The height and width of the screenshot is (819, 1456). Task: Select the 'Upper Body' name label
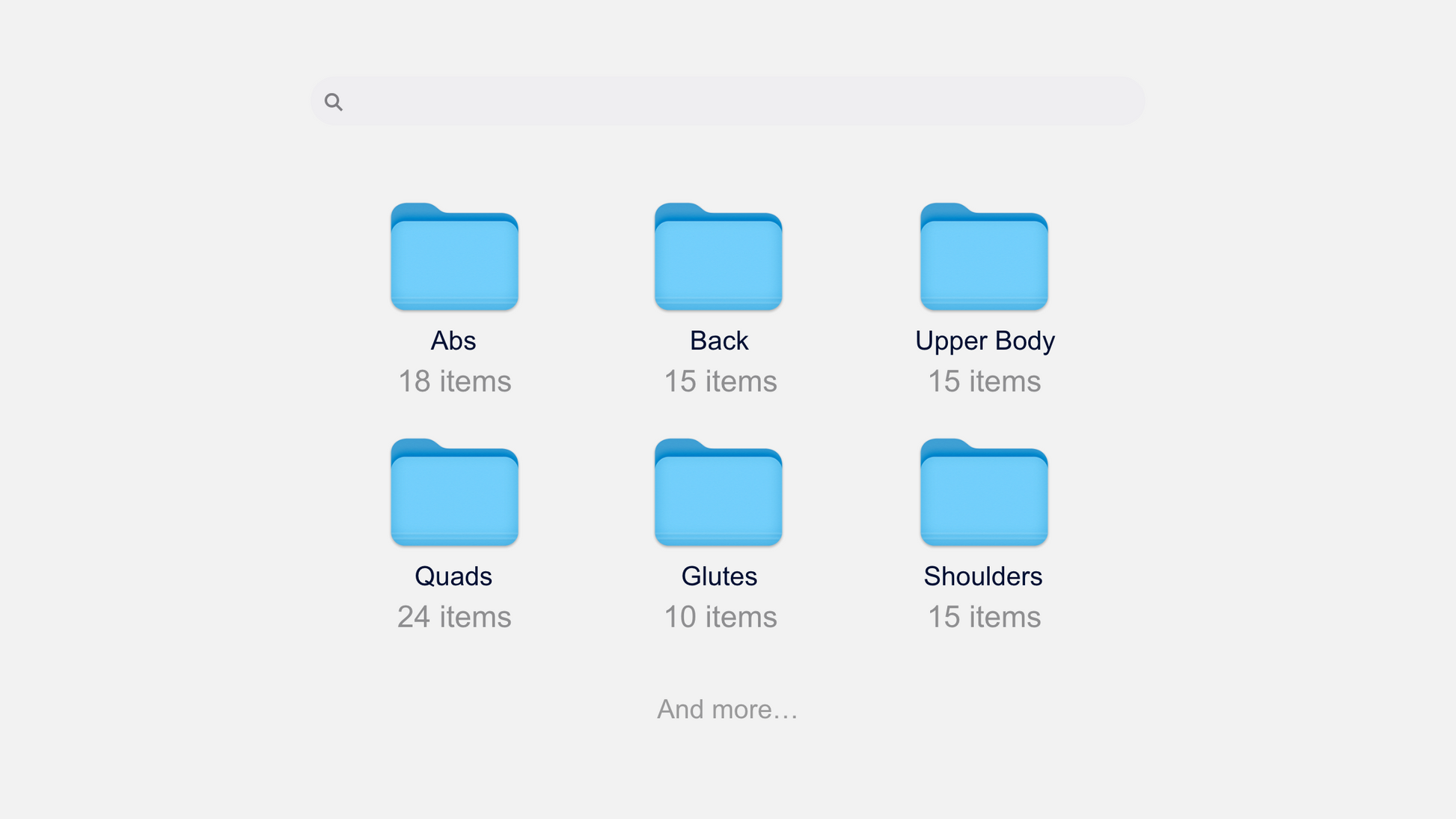tap(985, 341)
